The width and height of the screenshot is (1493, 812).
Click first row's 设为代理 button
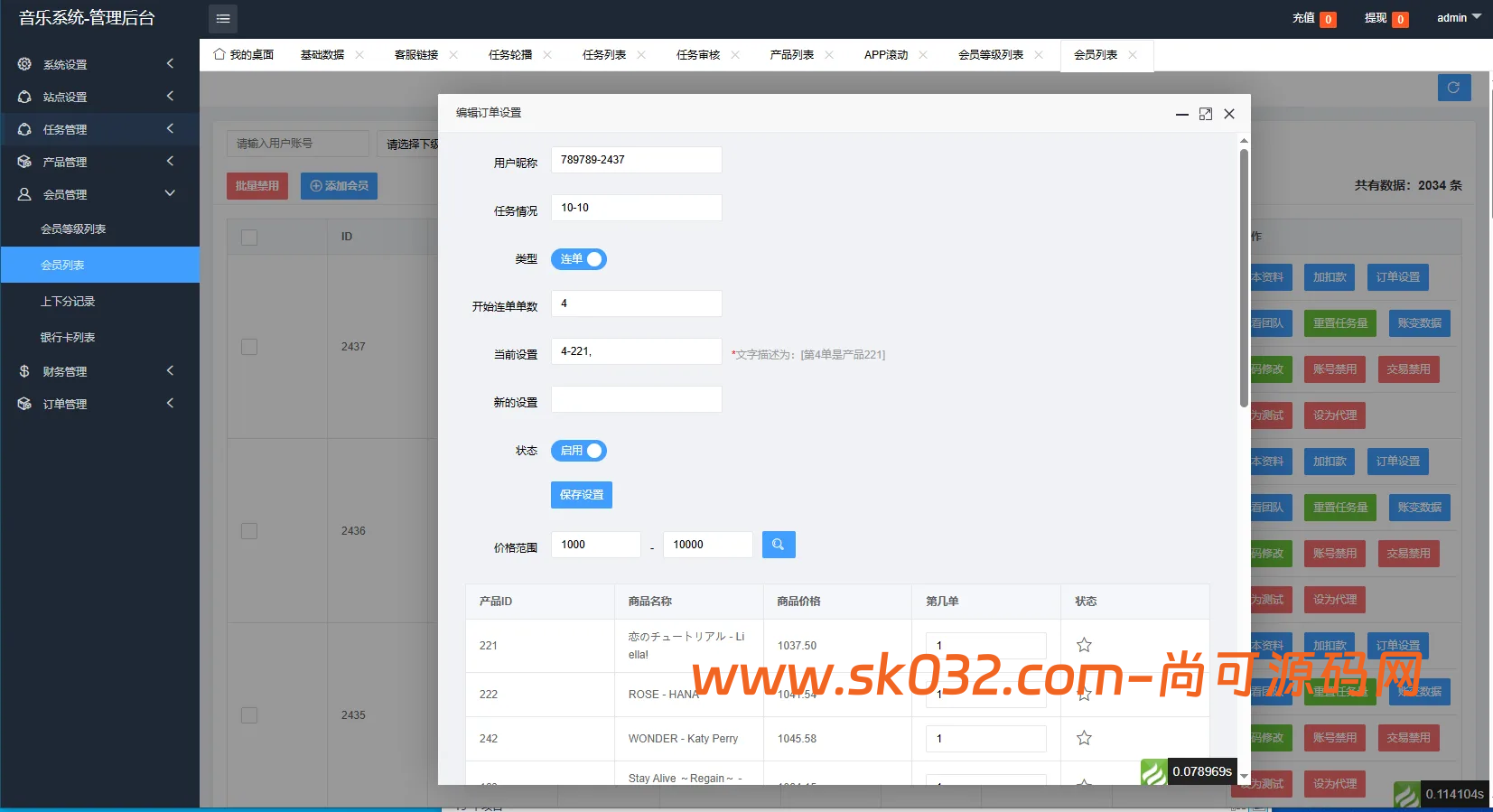click(1335, 415)
